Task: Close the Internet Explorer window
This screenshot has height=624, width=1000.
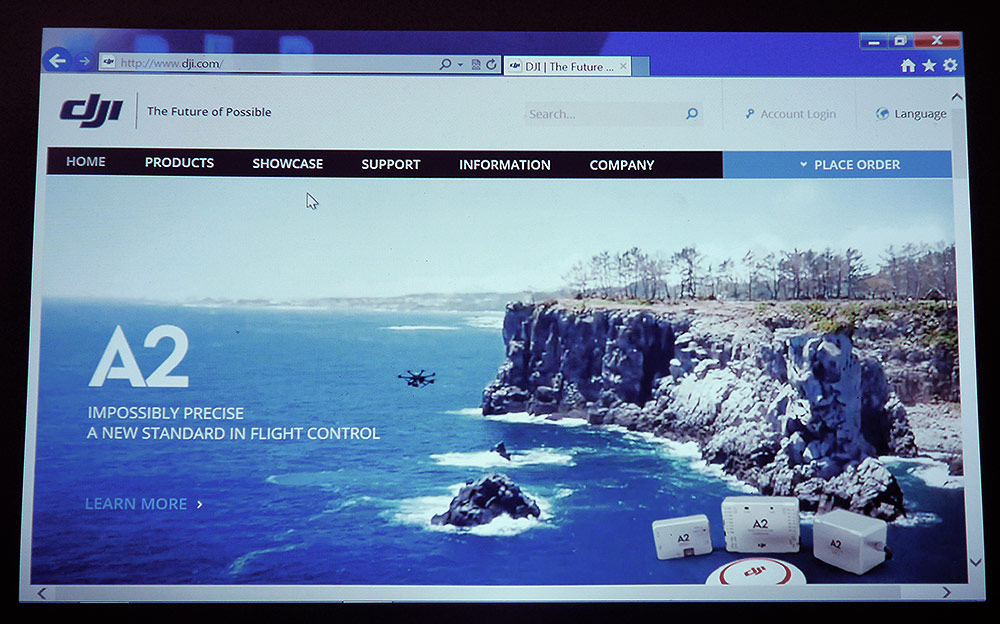Action: tap(937, 41)
